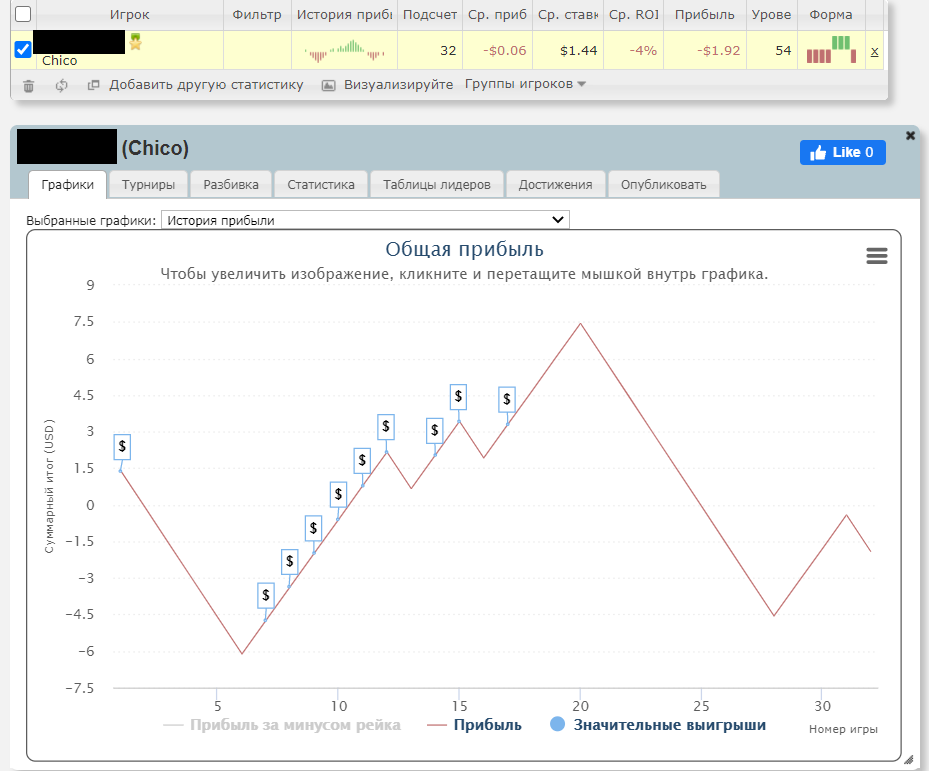Screen dimensions: 929x771
Task: Toggle Прибыль за минусом рейка legend series
Action: click(x=281, y=725)
